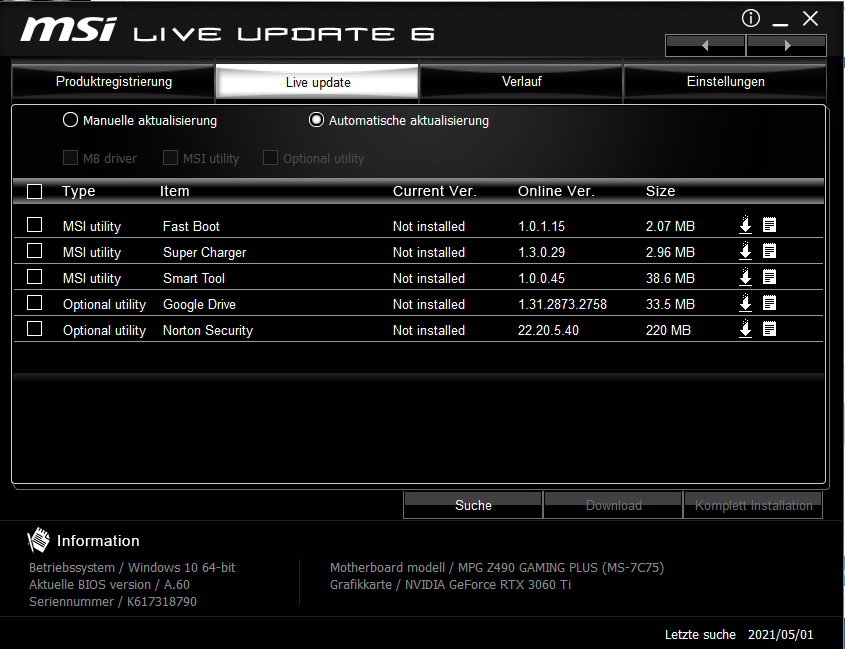The height and width of the screenshot is (649, 845).
Task: Click the download icon for Fast Boot
Action: [745, 225]
